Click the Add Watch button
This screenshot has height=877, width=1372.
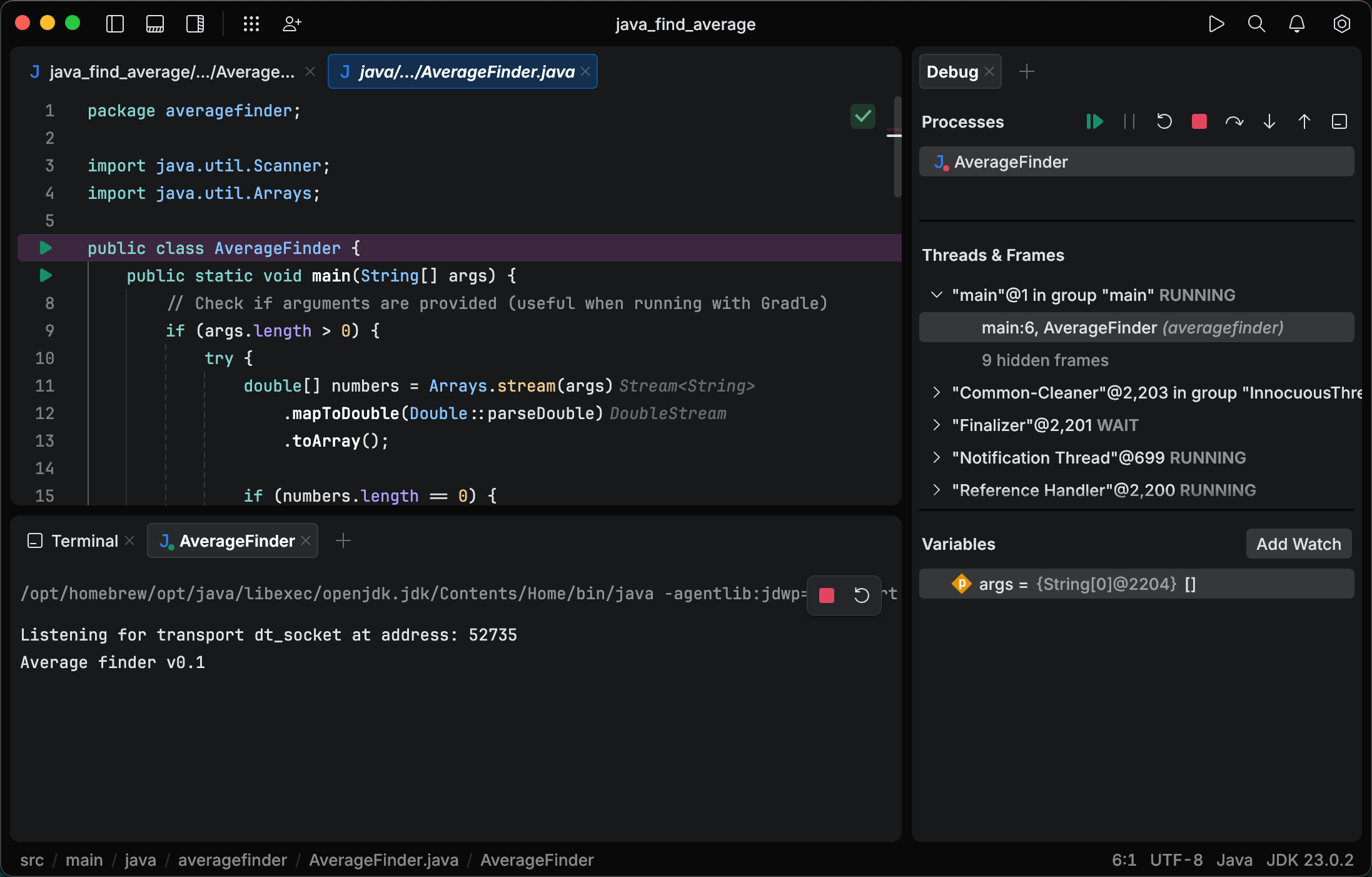click(x=1298, y=544)
